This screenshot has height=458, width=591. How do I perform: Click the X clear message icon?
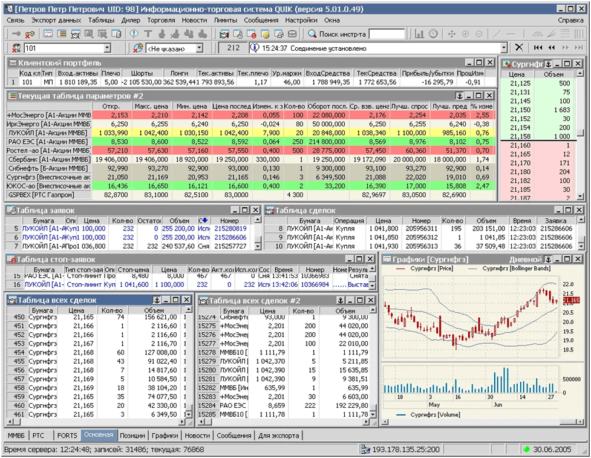pyautogui.click(x=519, y=48)
